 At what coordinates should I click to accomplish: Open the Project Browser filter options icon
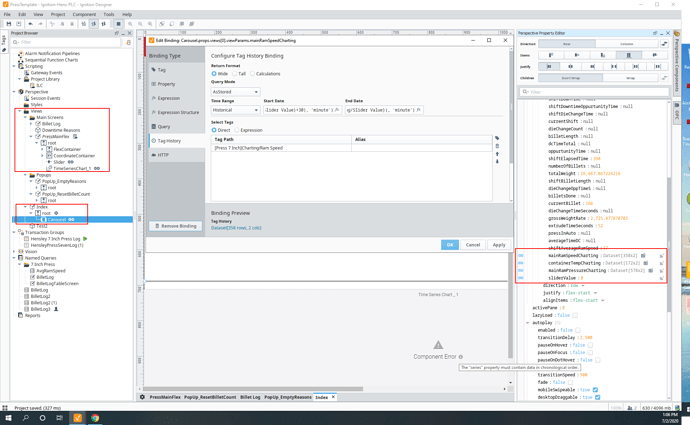point(128,42)
